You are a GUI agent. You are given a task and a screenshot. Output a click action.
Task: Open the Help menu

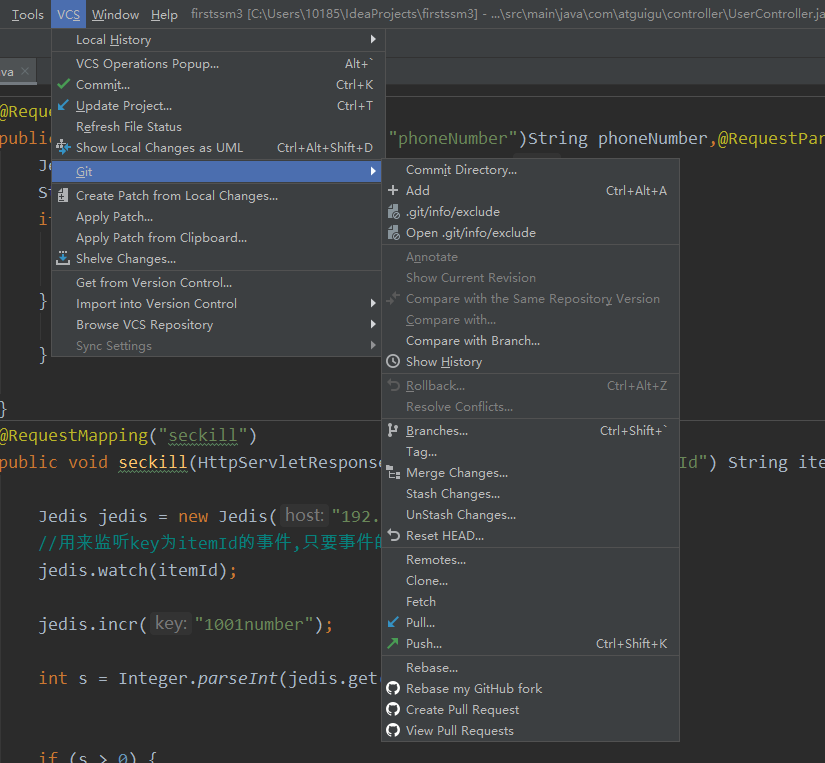tap(164, 14)
